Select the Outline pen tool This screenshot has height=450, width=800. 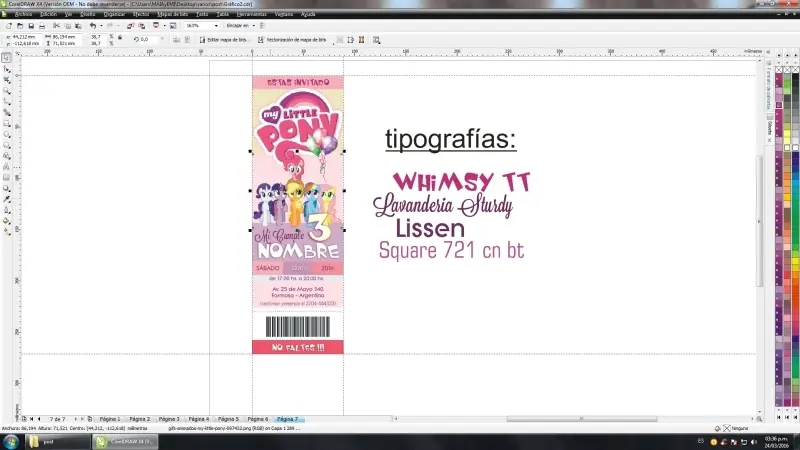coord(7,210)
